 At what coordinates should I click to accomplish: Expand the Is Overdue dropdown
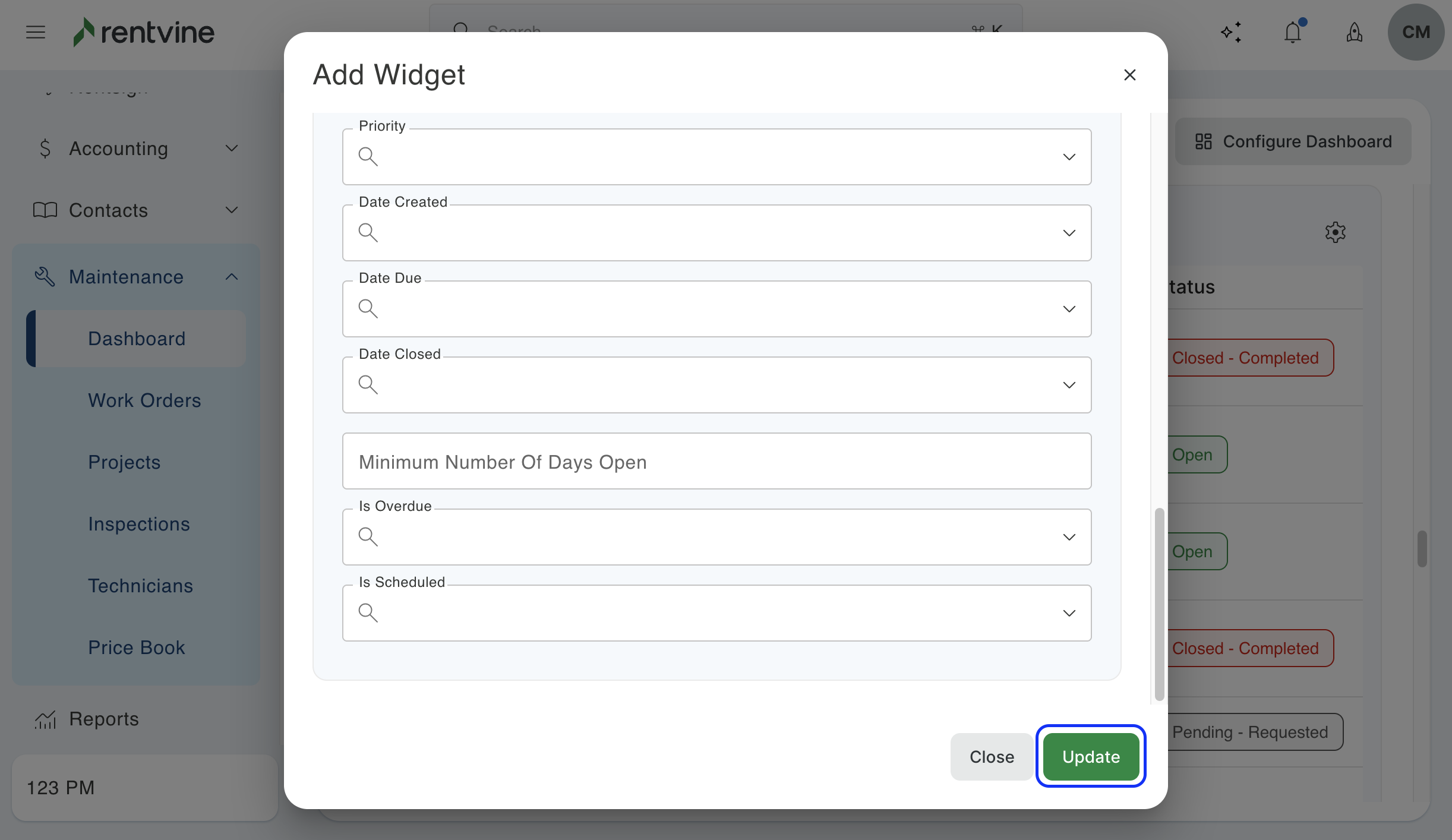tap(716, 537)
